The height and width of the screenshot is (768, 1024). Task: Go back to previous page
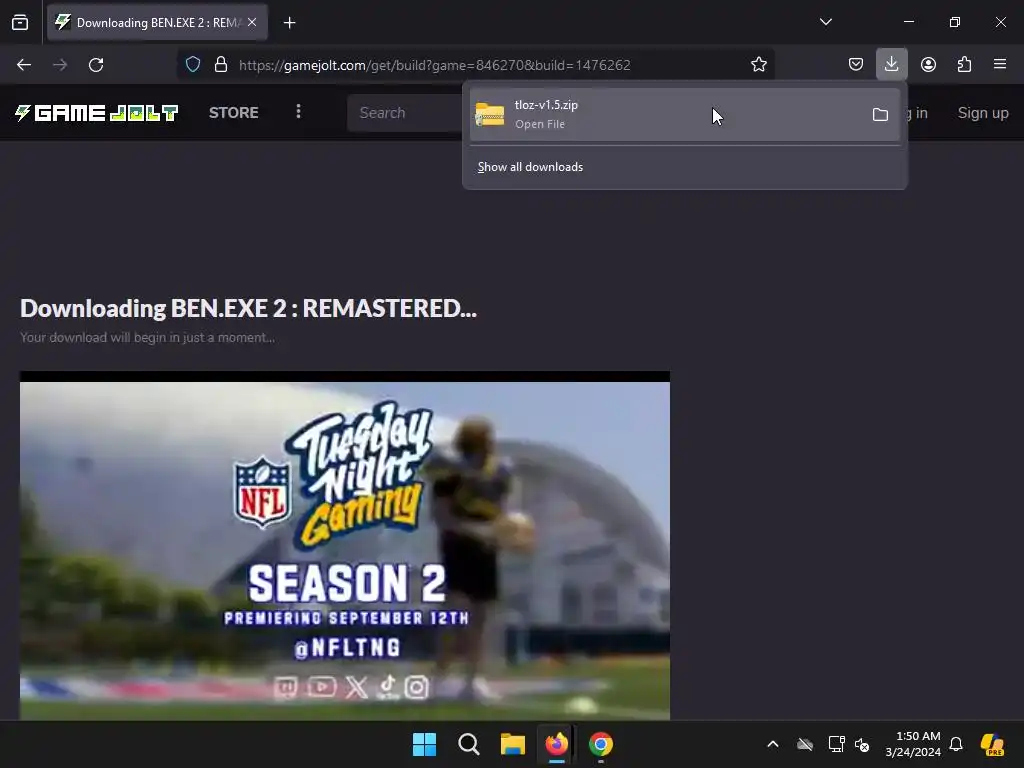click(x=24, y=65)
